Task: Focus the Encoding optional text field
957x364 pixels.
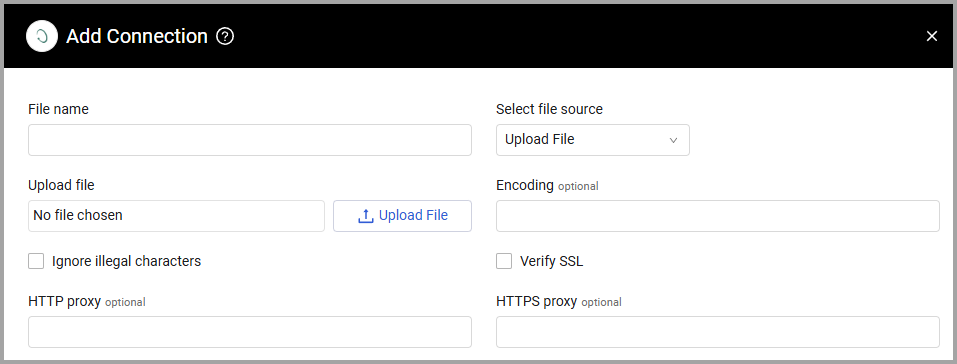Action: click(718, 216)
